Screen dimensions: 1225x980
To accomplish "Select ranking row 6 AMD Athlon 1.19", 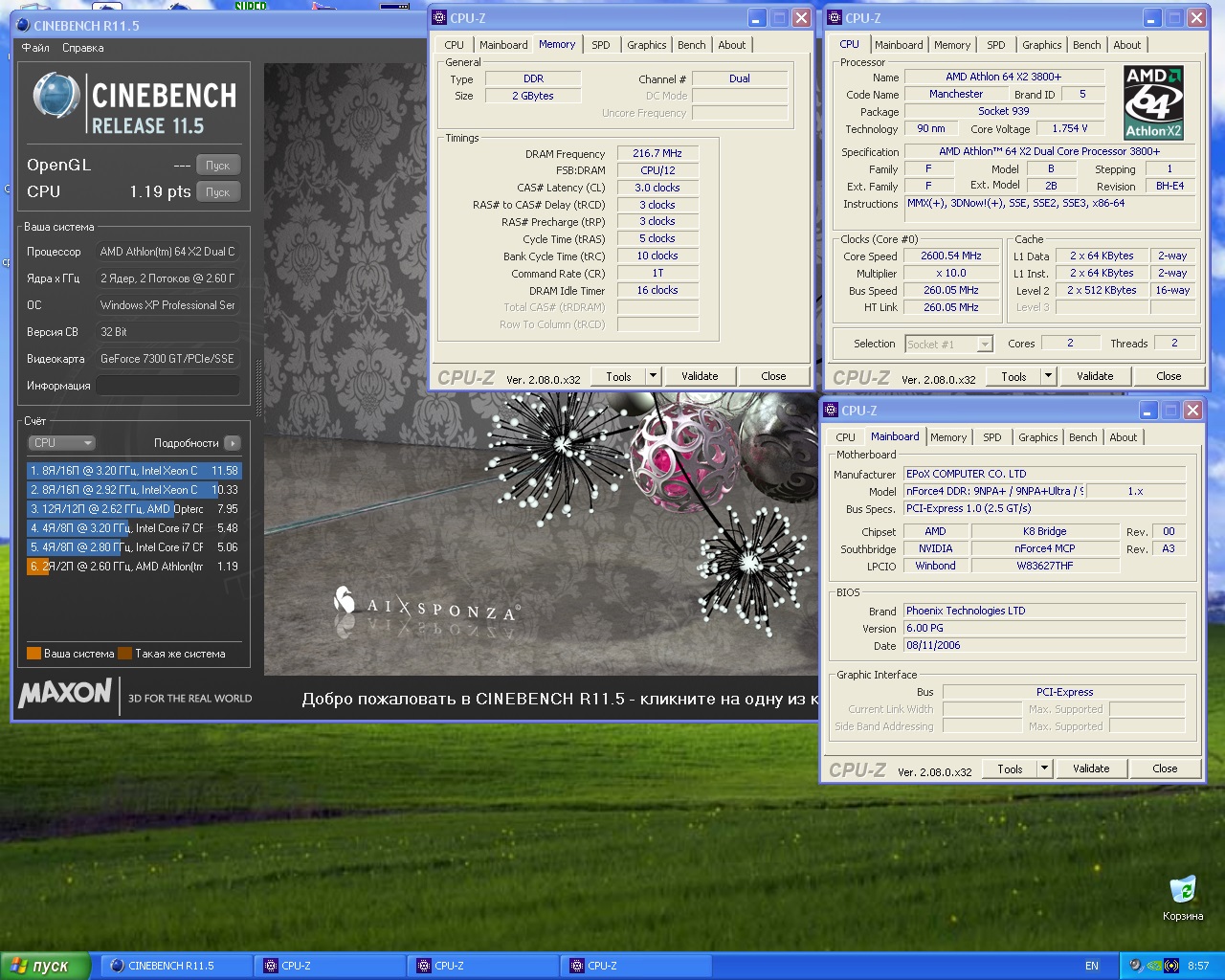I will click(x=134, y=567).
